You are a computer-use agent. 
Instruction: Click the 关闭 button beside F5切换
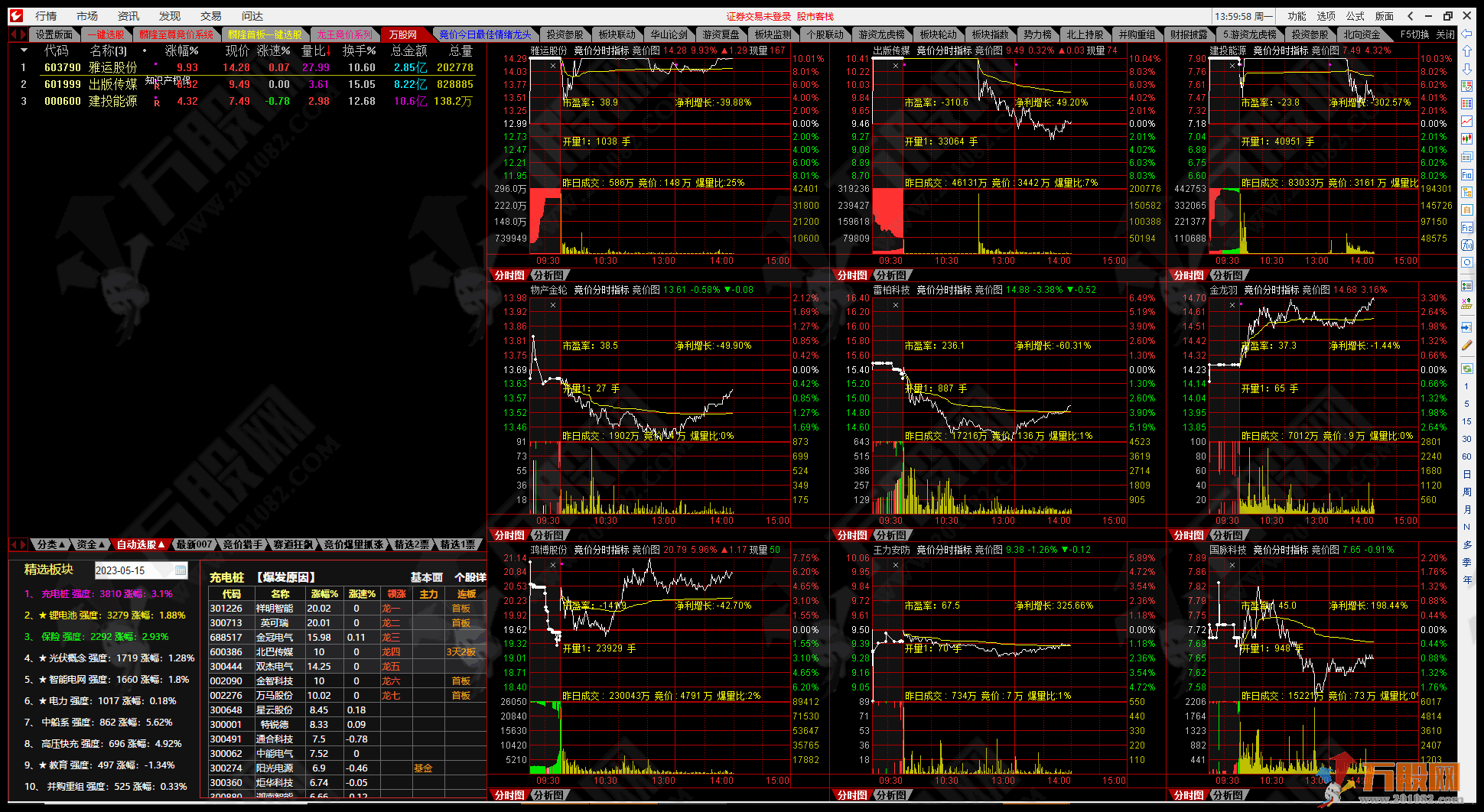[1446, 34]
